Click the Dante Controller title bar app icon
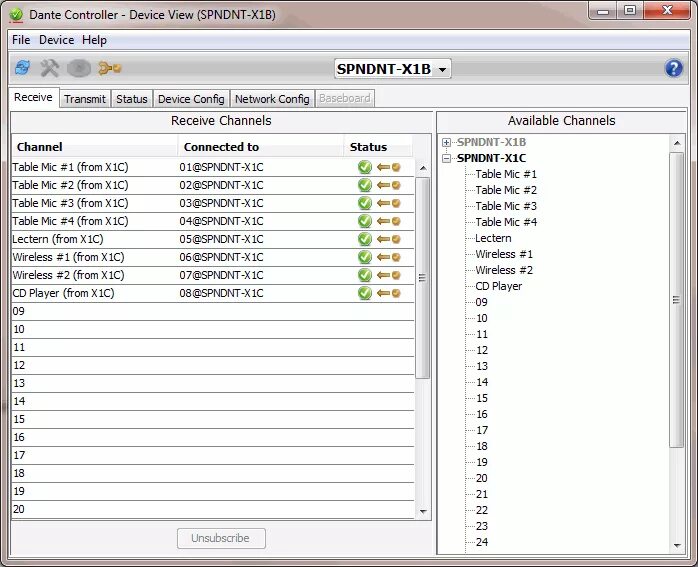Screen dimensions: 698x567 [16, 15]
